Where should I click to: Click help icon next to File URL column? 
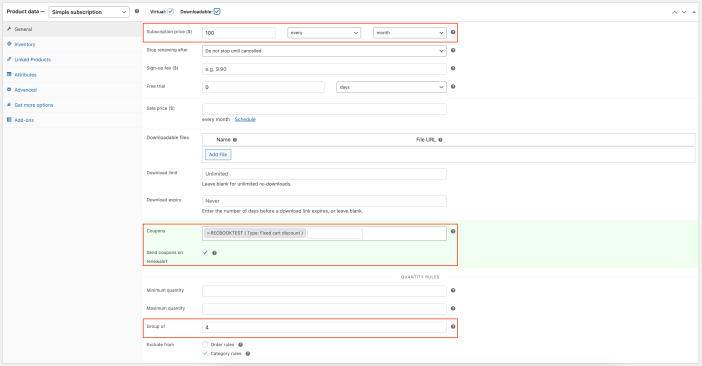tap(441, 140)
